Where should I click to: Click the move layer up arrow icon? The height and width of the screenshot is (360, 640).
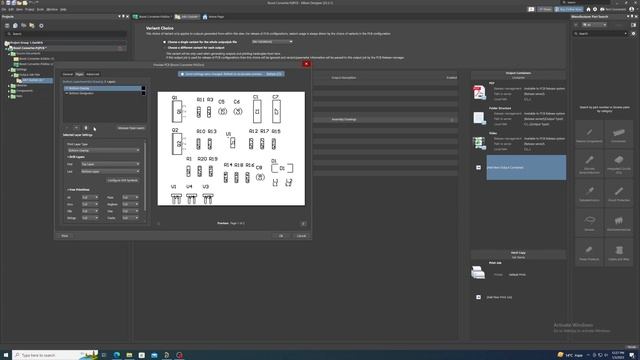tap(68, 128)
